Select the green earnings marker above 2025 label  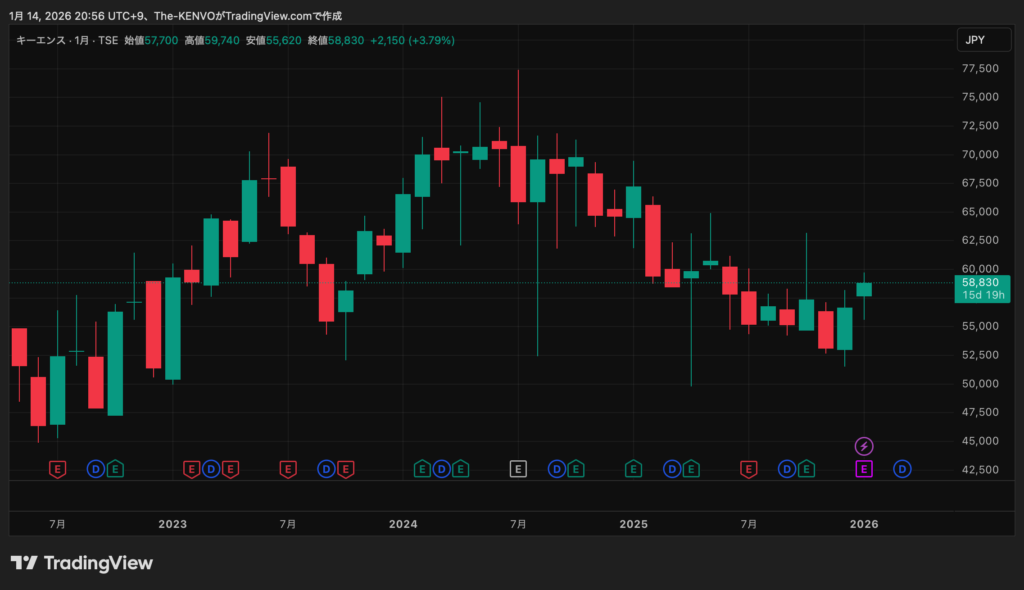(633, 468)
